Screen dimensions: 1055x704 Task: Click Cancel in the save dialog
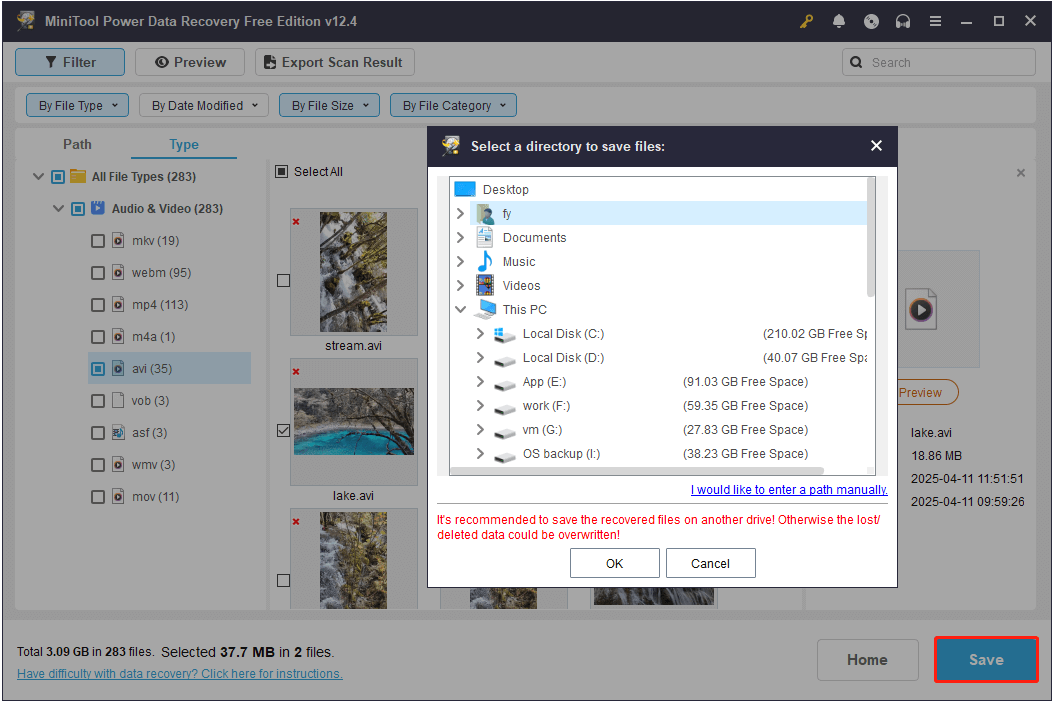tap(711, 563)
